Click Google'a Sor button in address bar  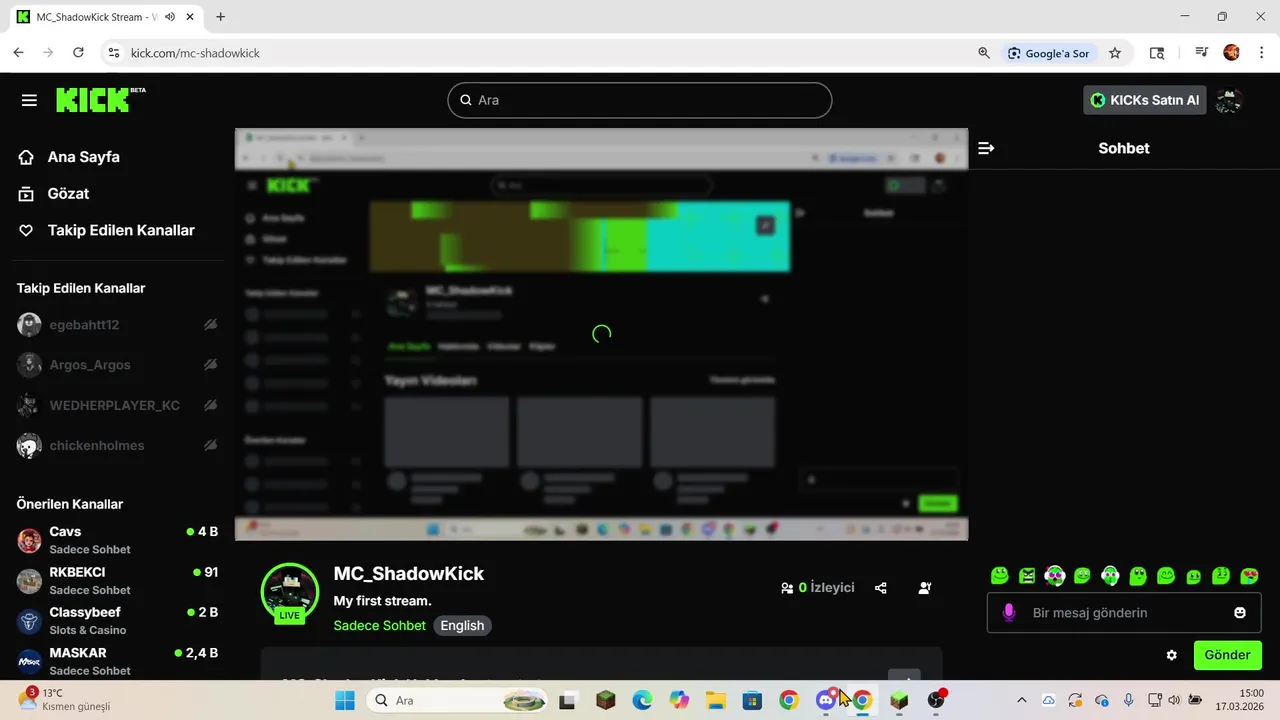[1049, 53]
